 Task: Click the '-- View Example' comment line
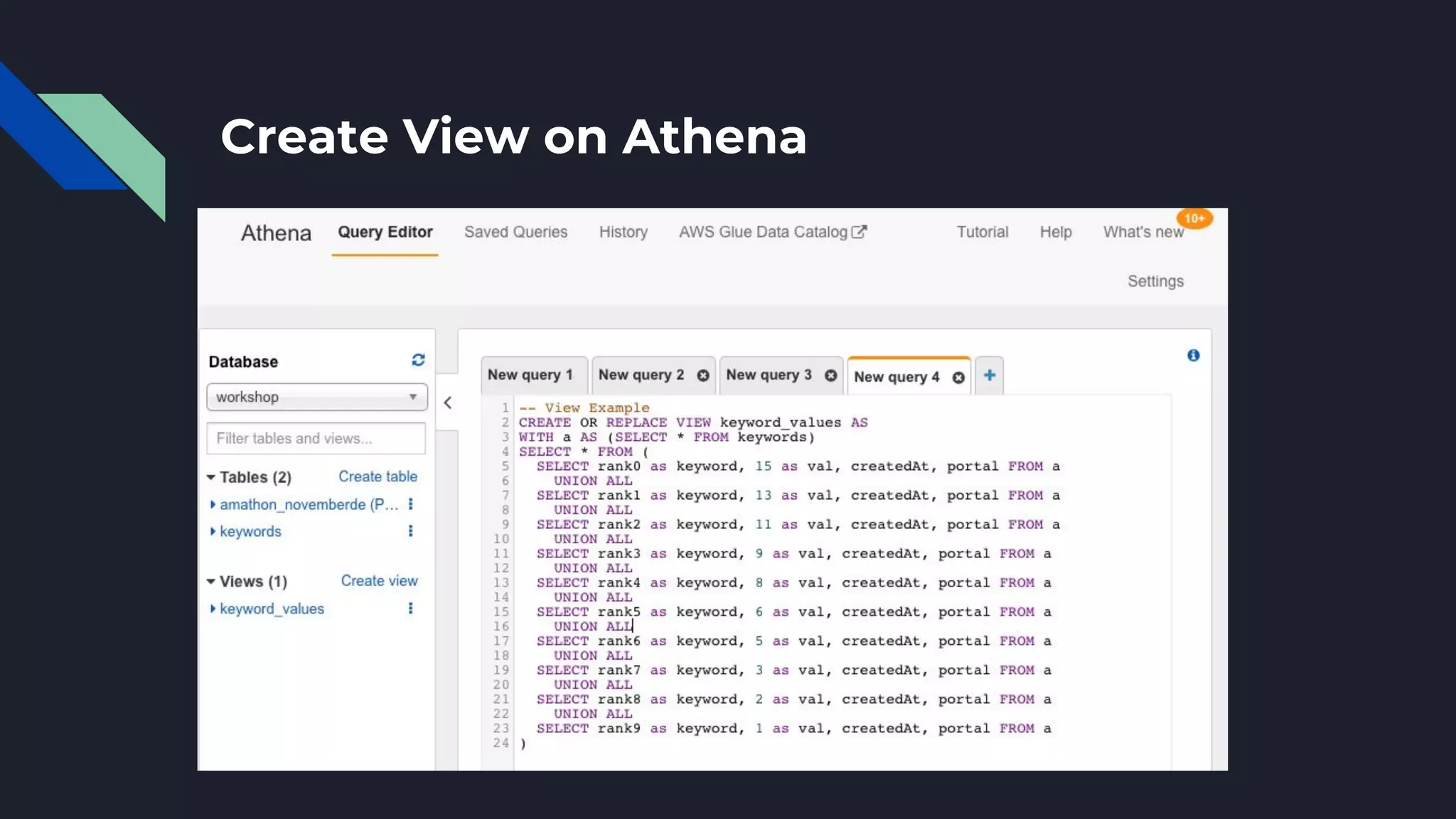click(584, 408)
